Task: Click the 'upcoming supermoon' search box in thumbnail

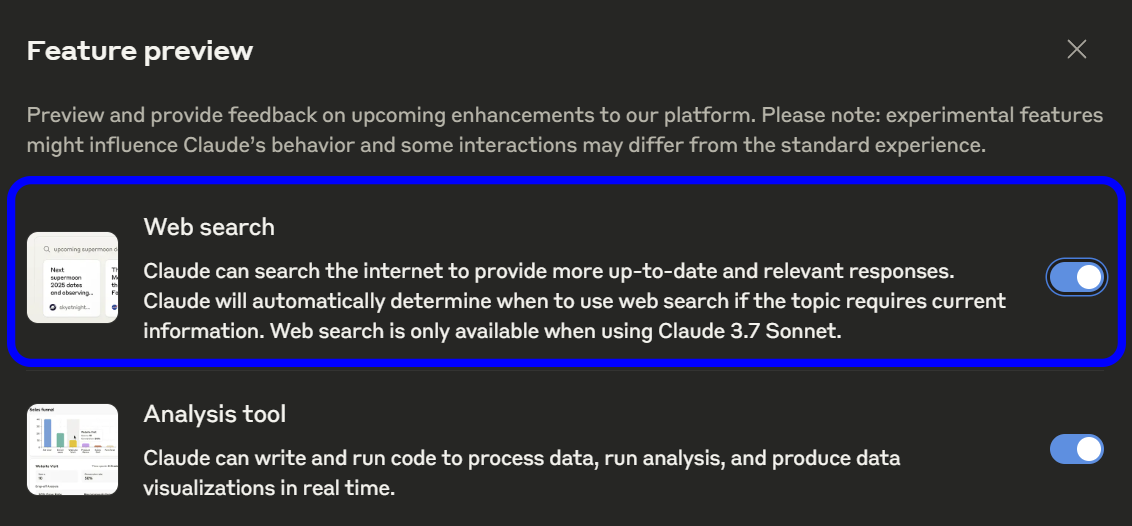Action: coord(80,249)
